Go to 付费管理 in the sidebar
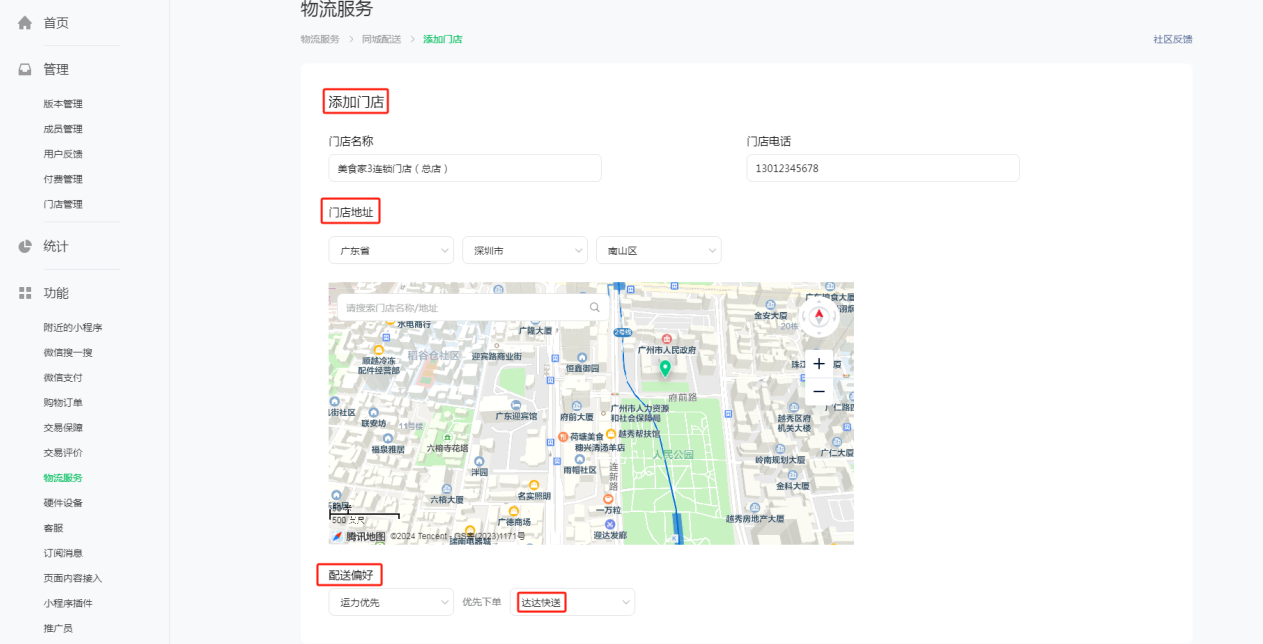Image resolution: width=1263 pixels, height=644 pixels. click(63, 179)
